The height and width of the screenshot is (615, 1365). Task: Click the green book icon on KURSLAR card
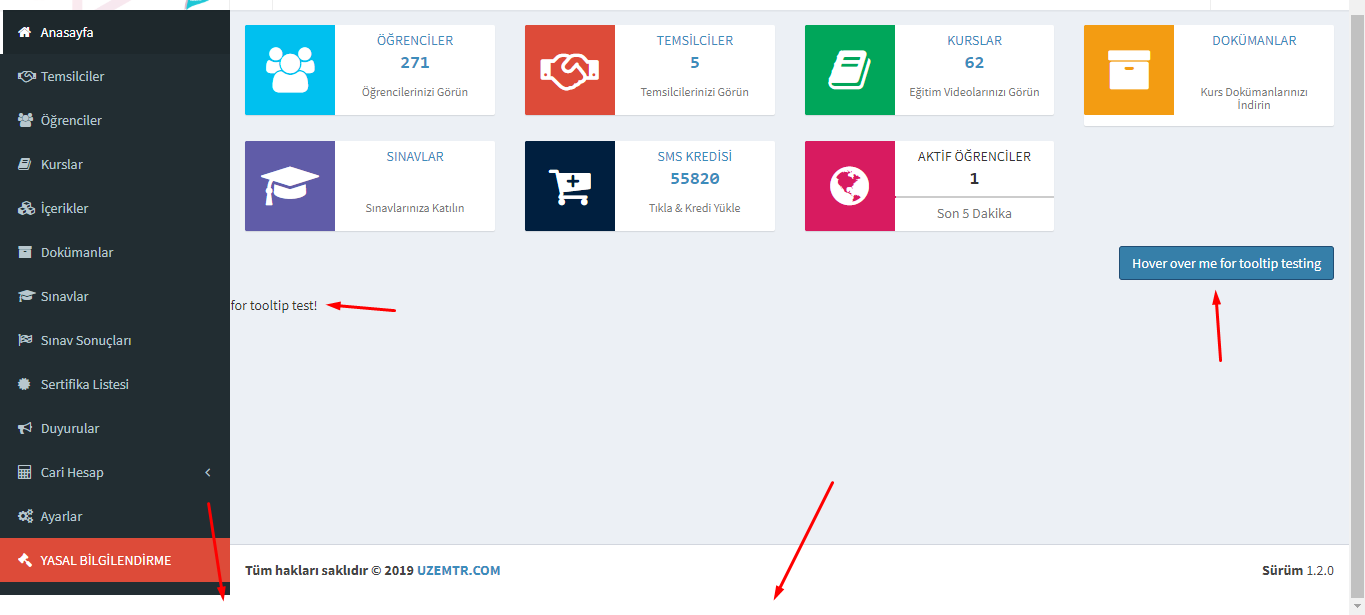(x=849, y=69)
